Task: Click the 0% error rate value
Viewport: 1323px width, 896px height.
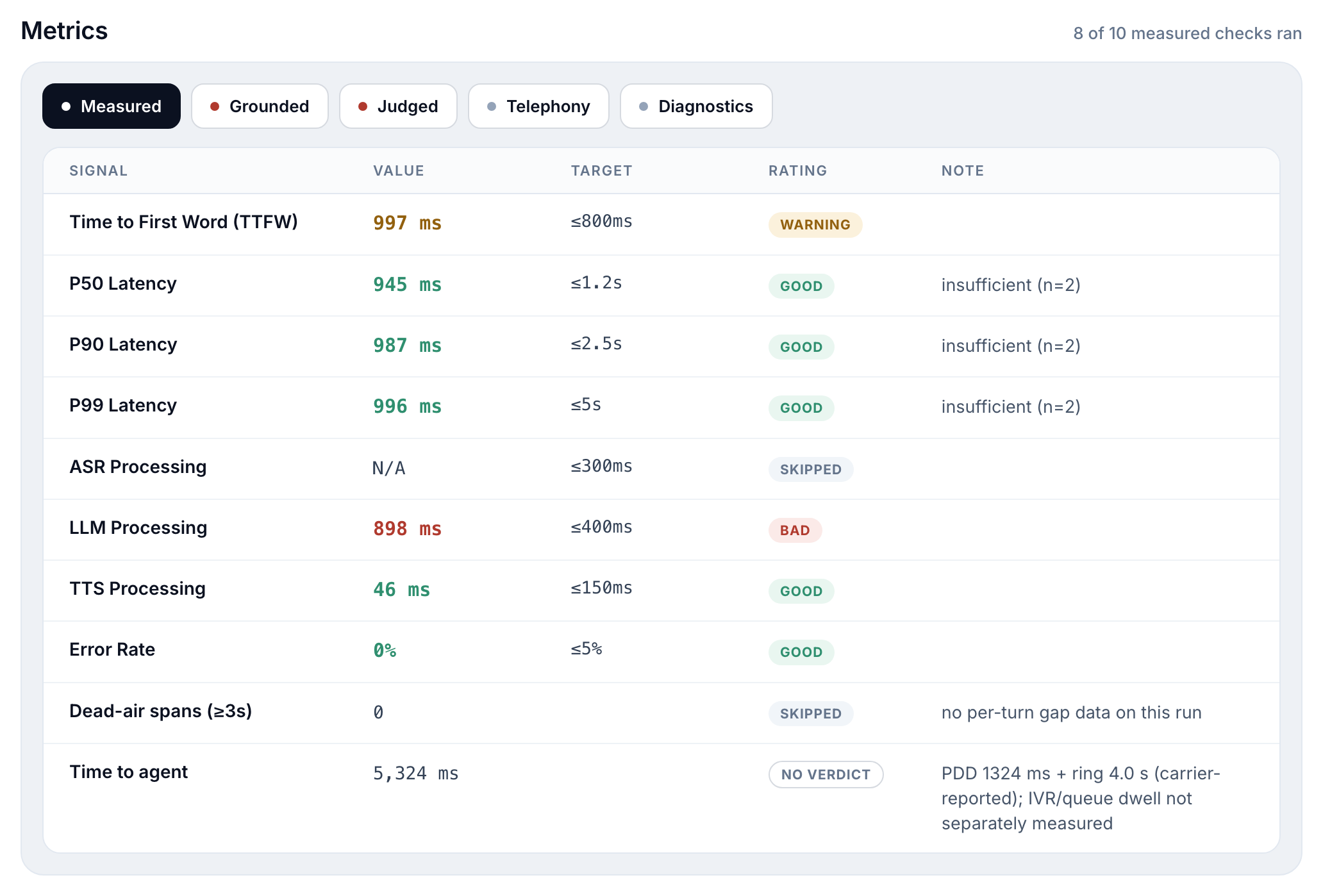Action: coord(385,651)
